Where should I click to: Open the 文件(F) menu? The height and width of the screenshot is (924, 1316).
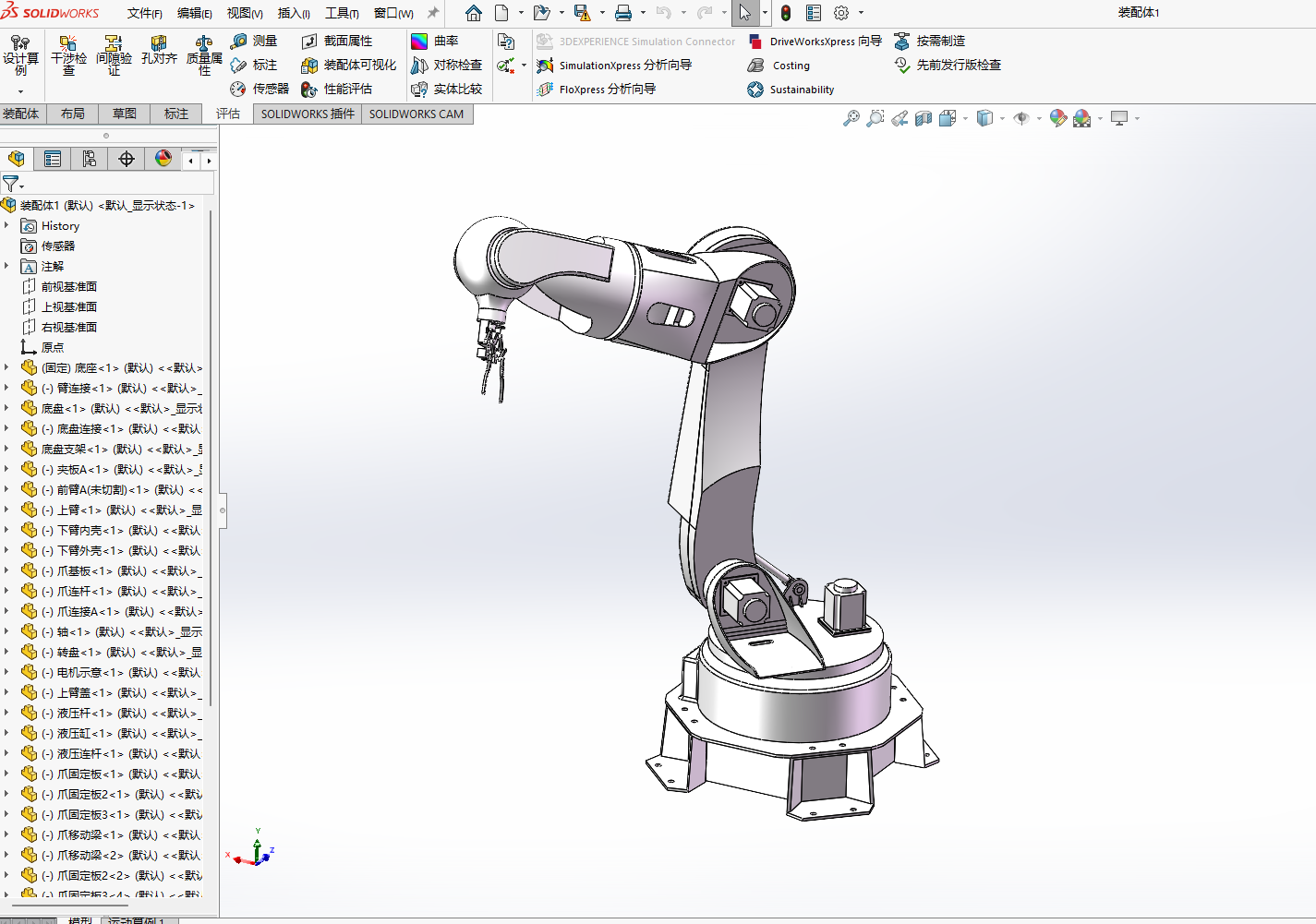(145, 13)
